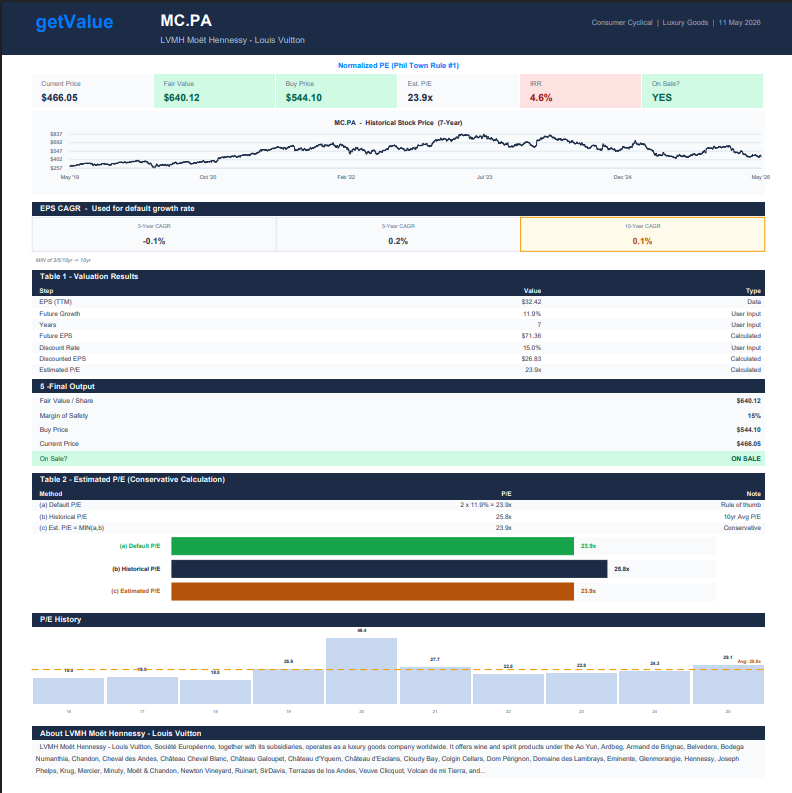Screen dimensions: 792x793
Task: Click the Table 2 - Estimated P/E header
Action: pyautogui.click(x=398, y=479)
